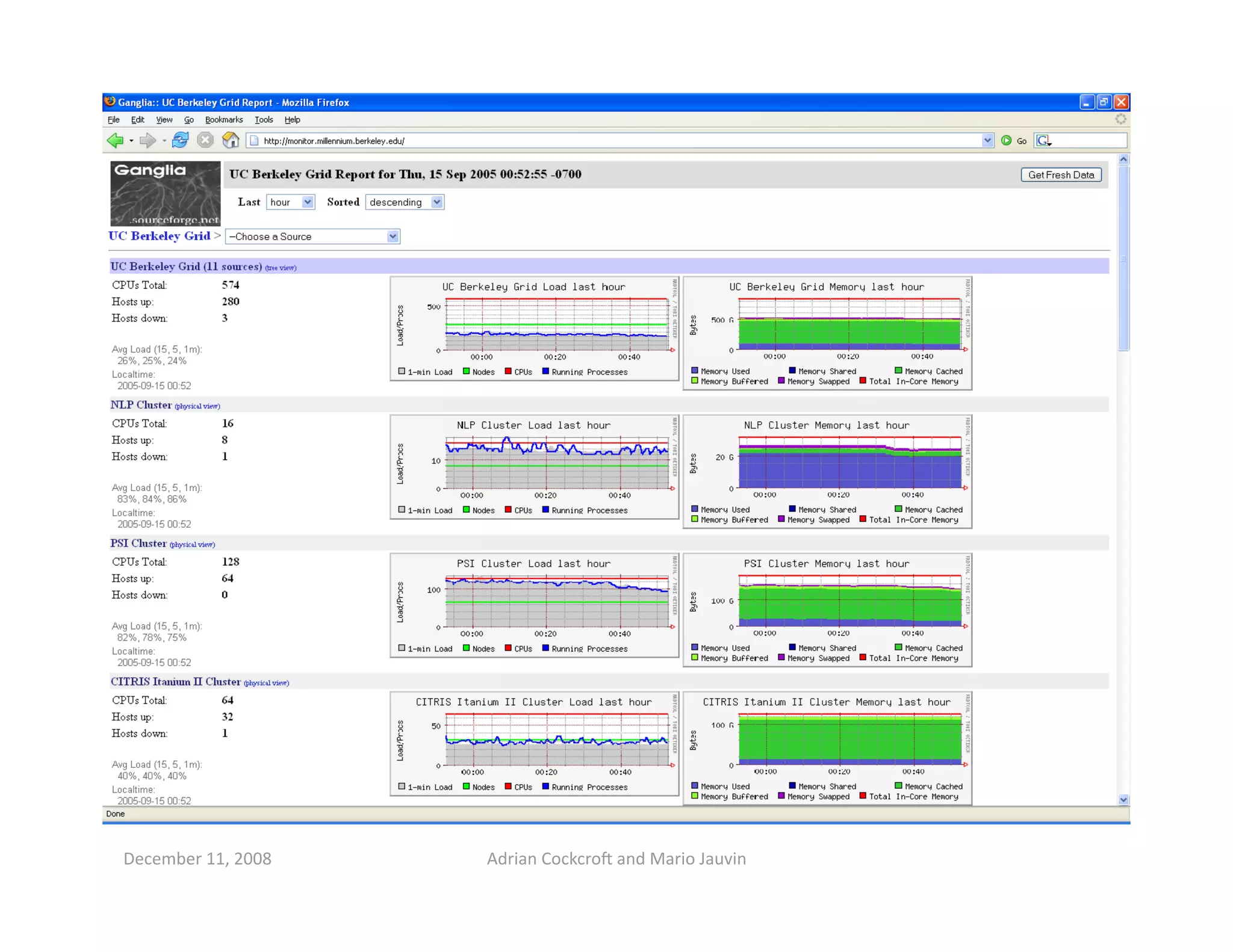Open the PSI Cluster link
The width and height of the screenshot is (1233, 952).
[138, 543]
